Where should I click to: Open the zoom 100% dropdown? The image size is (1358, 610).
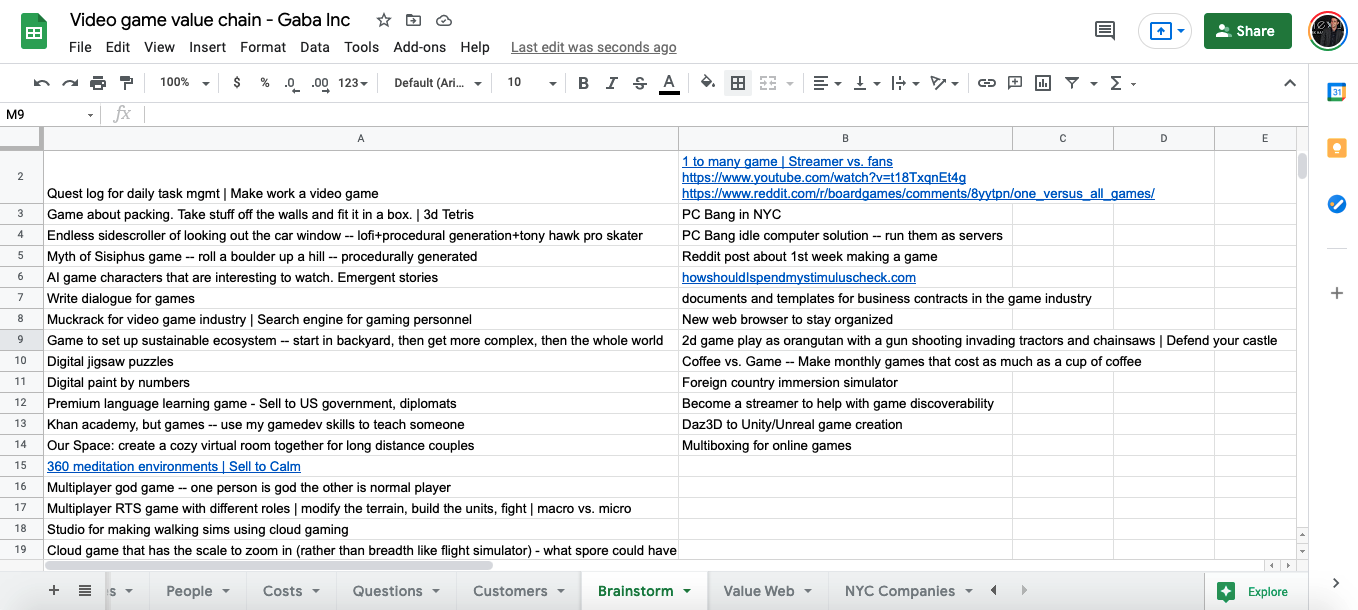click(x=185, y=83)
